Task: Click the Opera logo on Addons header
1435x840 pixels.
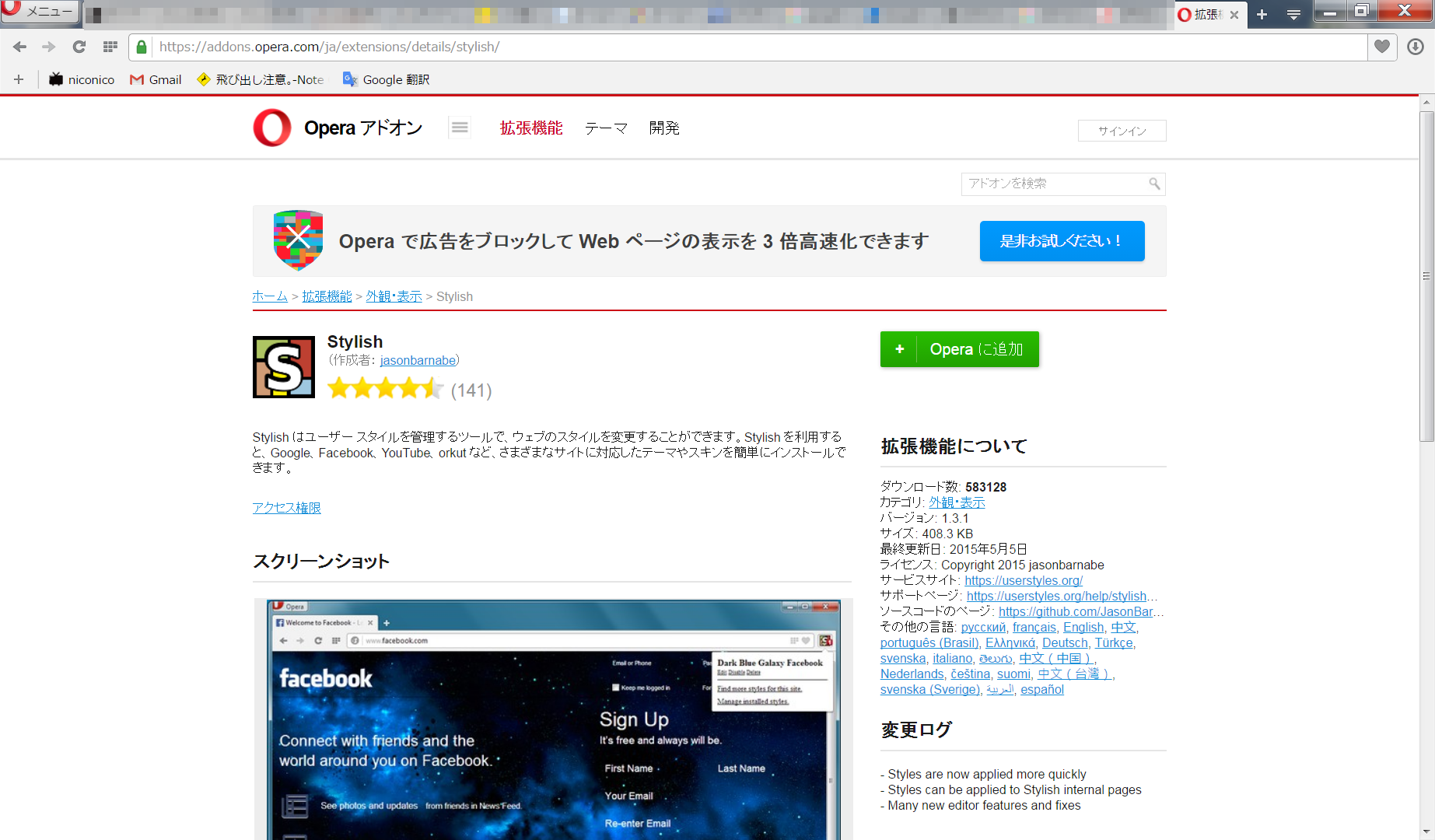Action: click(x=272, y=128)
